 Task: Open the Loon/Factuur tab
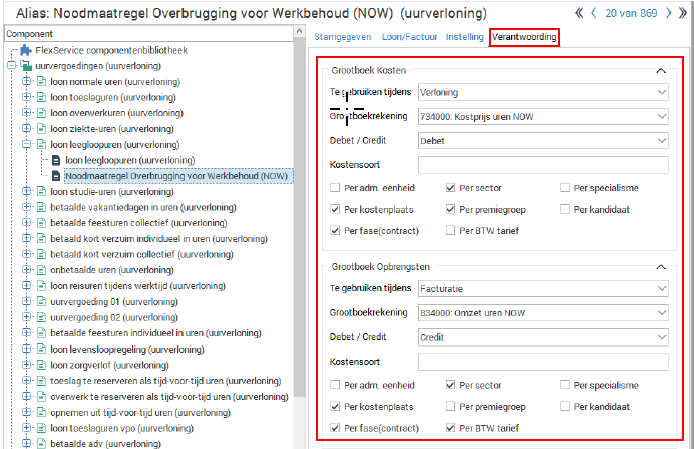(408, 37)
